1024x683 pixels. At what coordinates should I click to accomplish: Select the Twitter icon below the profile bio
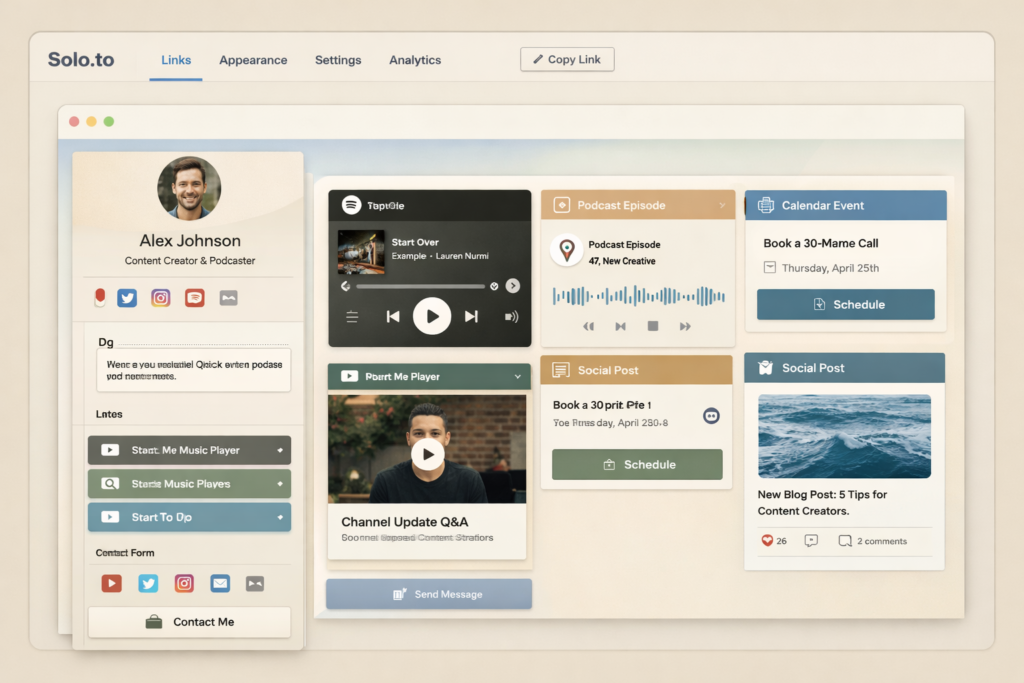point(126,297)
